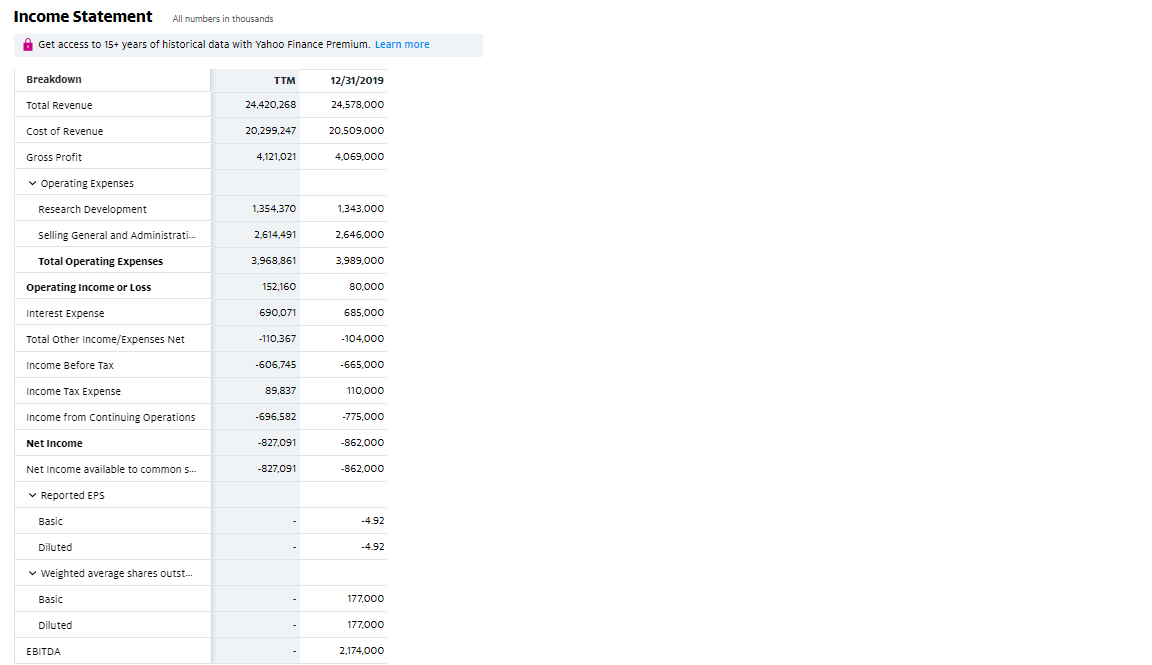Click the Total Revenue row label
Viewport: 1152px width, 665px height.
point(60,106)
